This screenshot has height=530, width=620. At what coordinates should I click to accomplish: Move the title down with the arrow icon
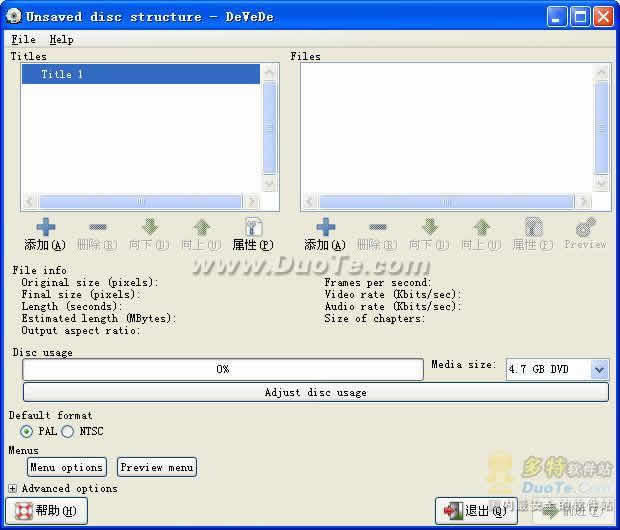149,228
